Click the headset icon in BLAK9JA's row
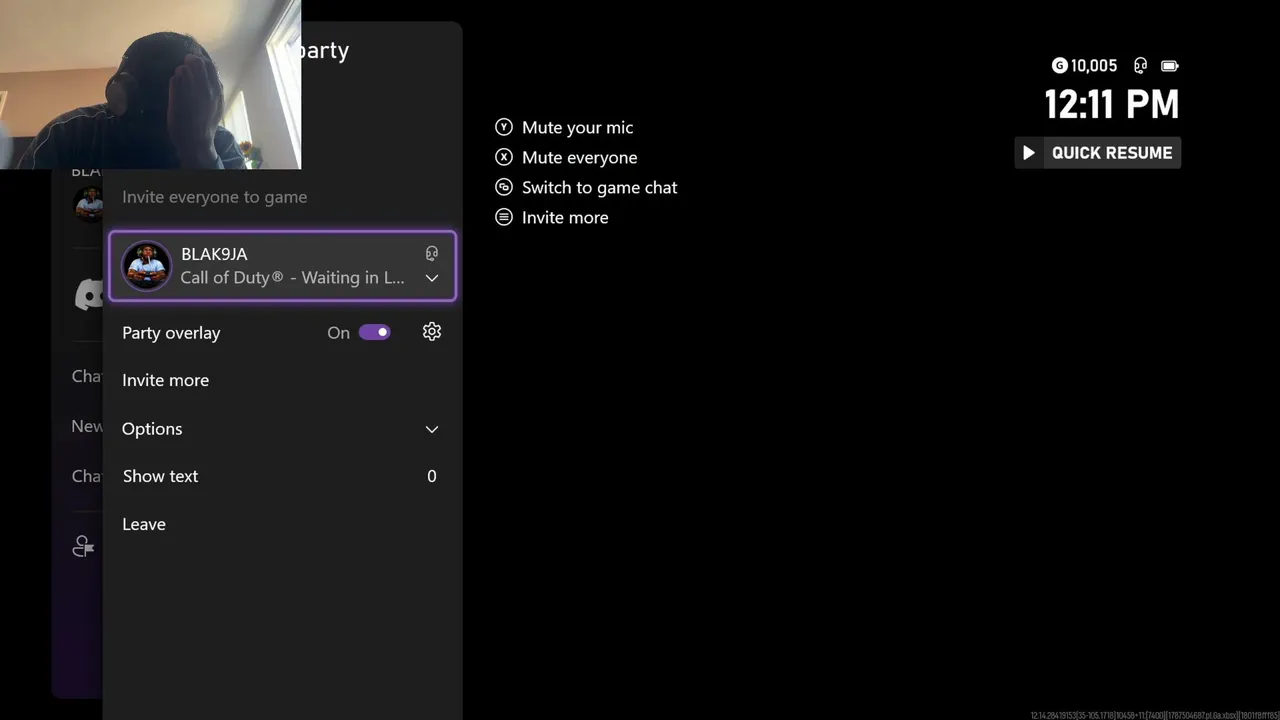Screen dimensions: 1280x720 432,254
